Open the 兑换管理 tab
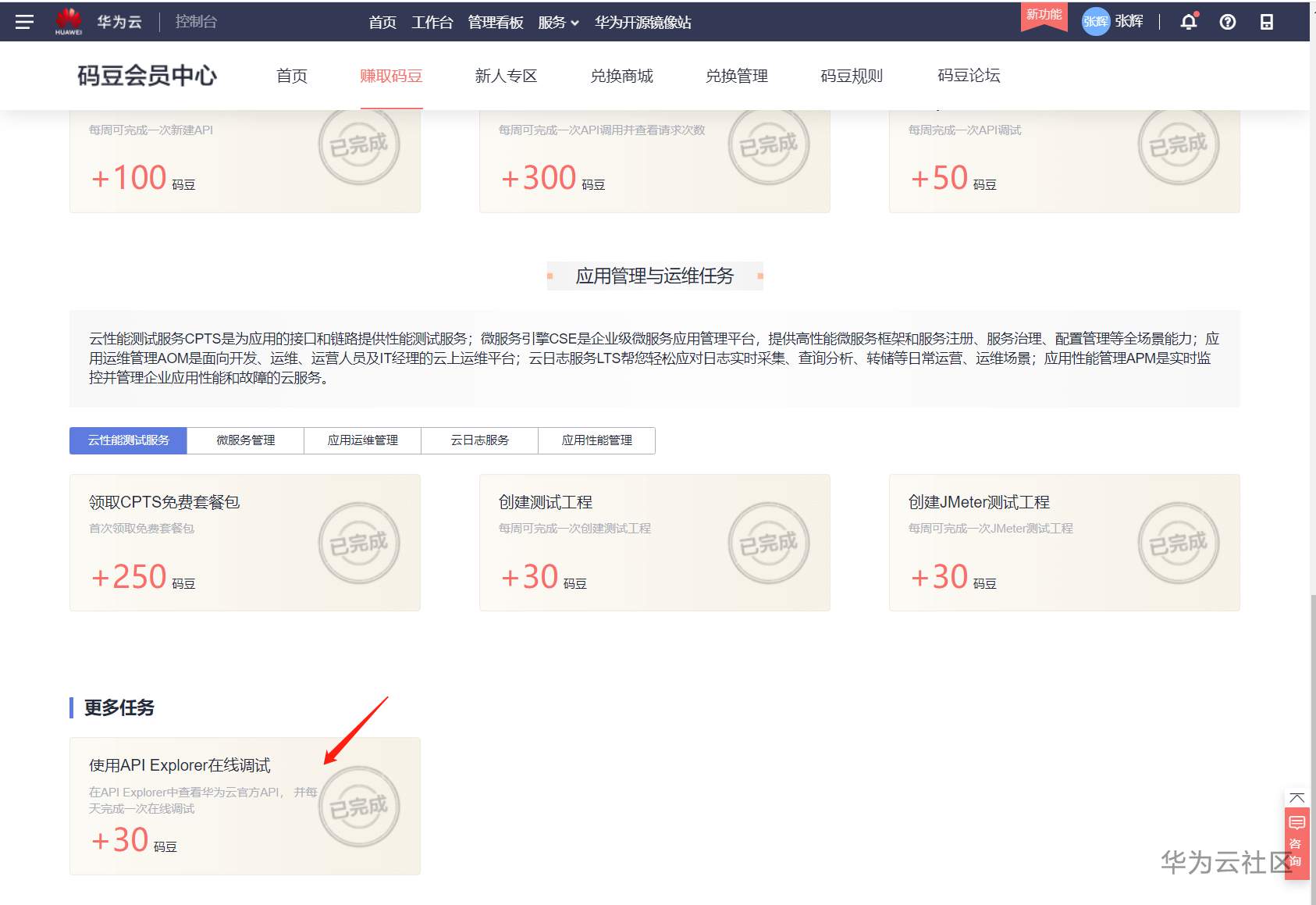This screenshot has height=905, width=1316. (737, 76)
